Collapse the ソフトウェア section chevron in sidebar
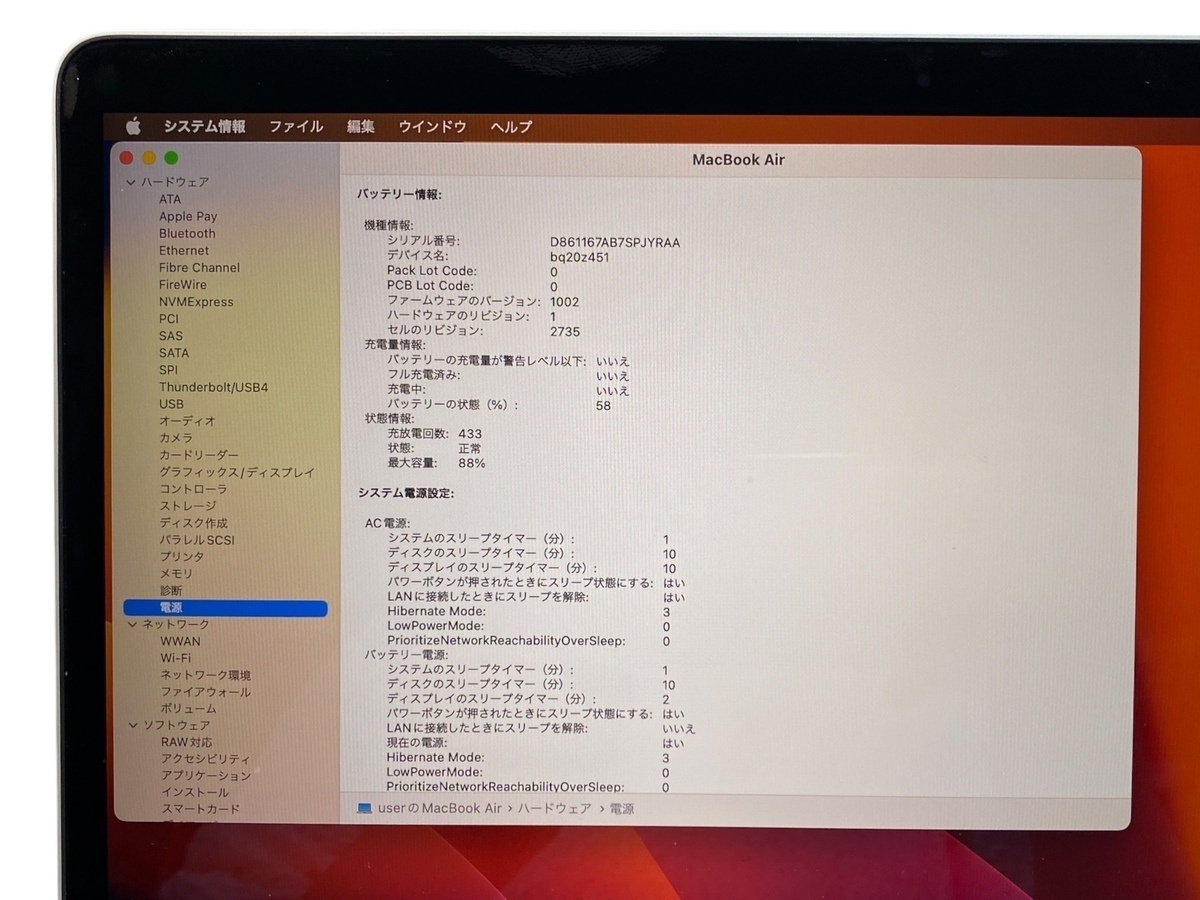Screen dimensions: 1200x900 point(134,725)
